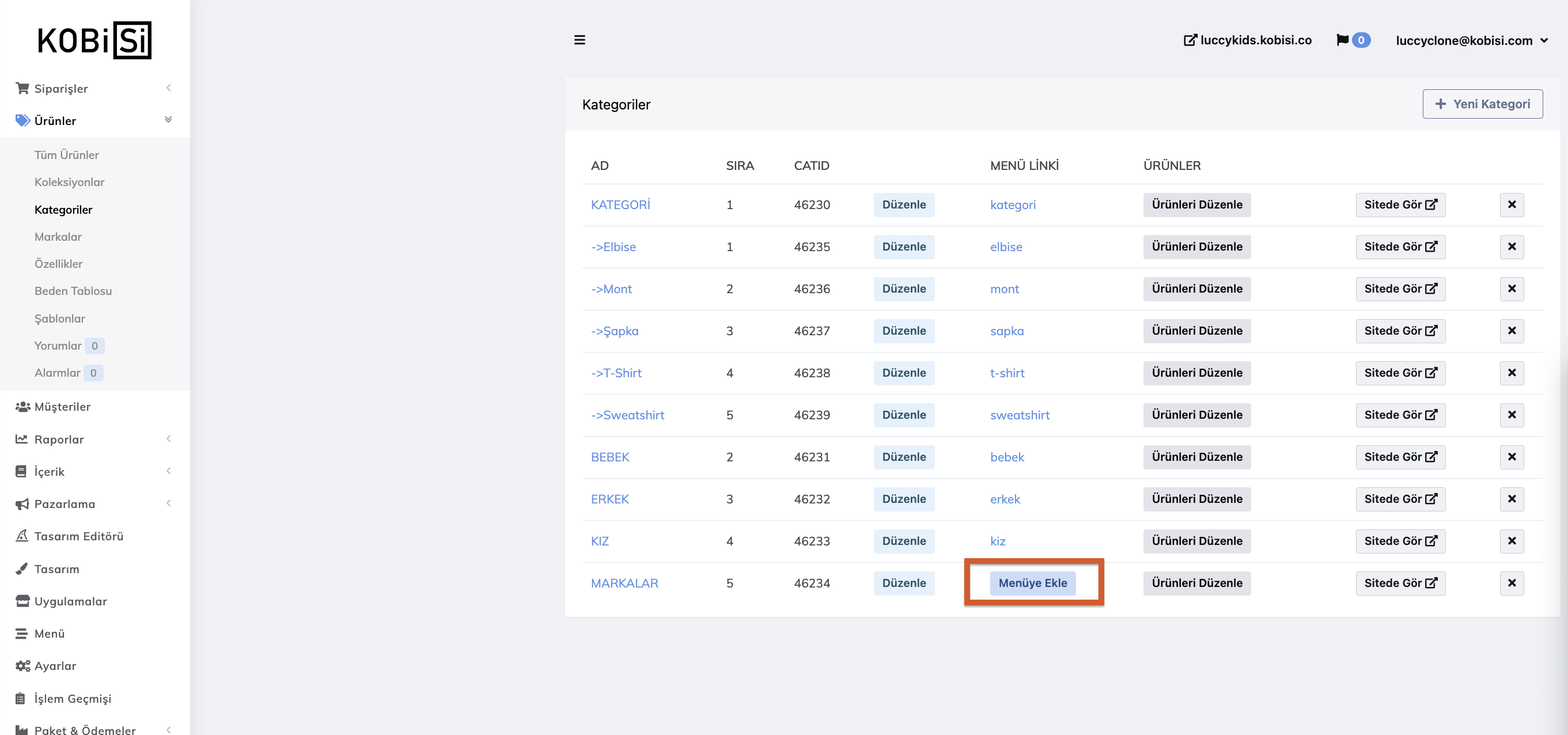Open the luccykids.kobisi.co site link
This screenshot has width=1568, height=735.
1247,40
